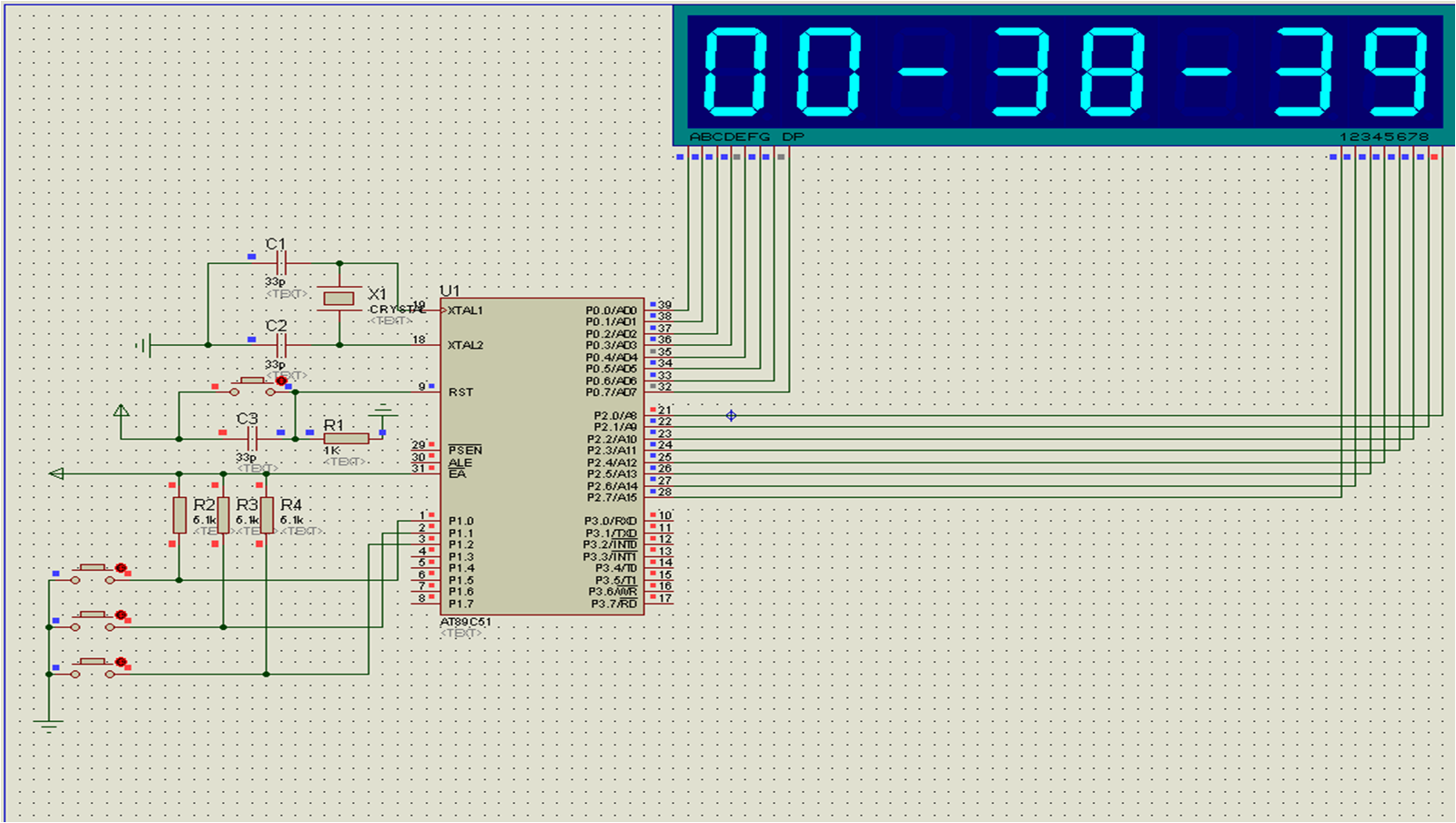This screenshot has width=1456, height=823.
Task: Push the button wired to P1.2
Action: pos(92,668)
